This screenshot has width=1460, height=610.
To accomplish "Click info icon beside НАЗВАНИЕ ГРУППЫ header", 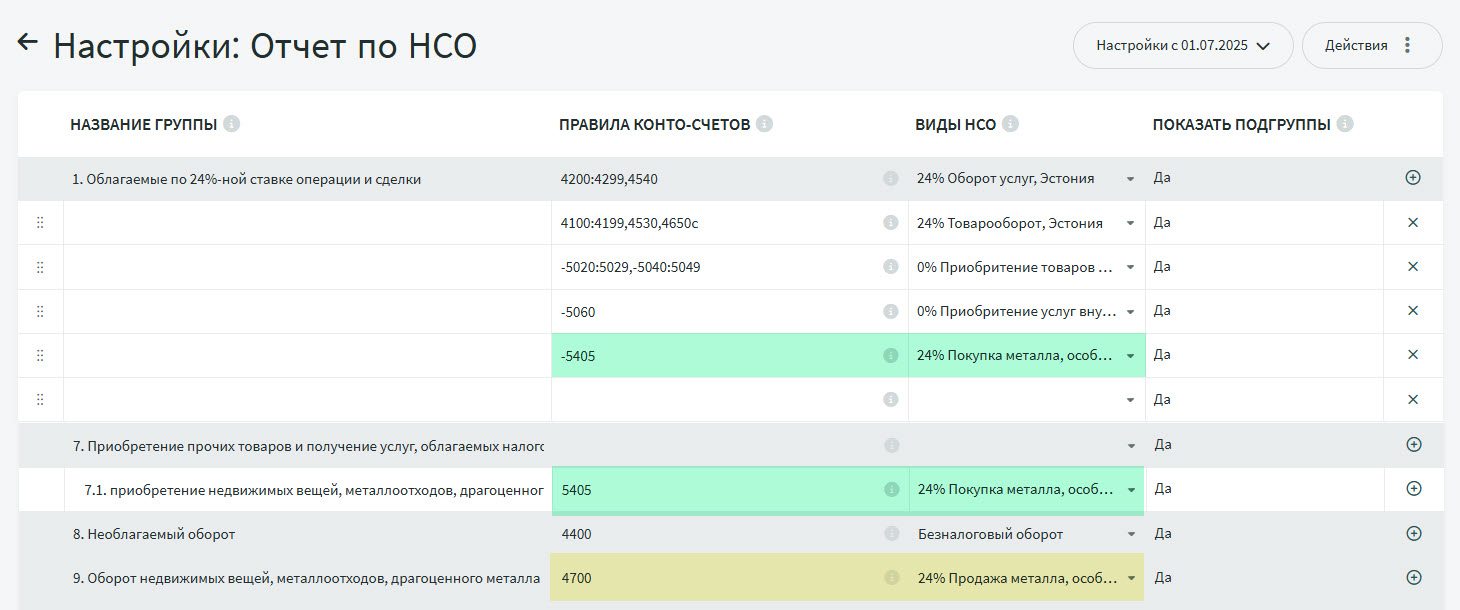I will click(x=232, y=124).
